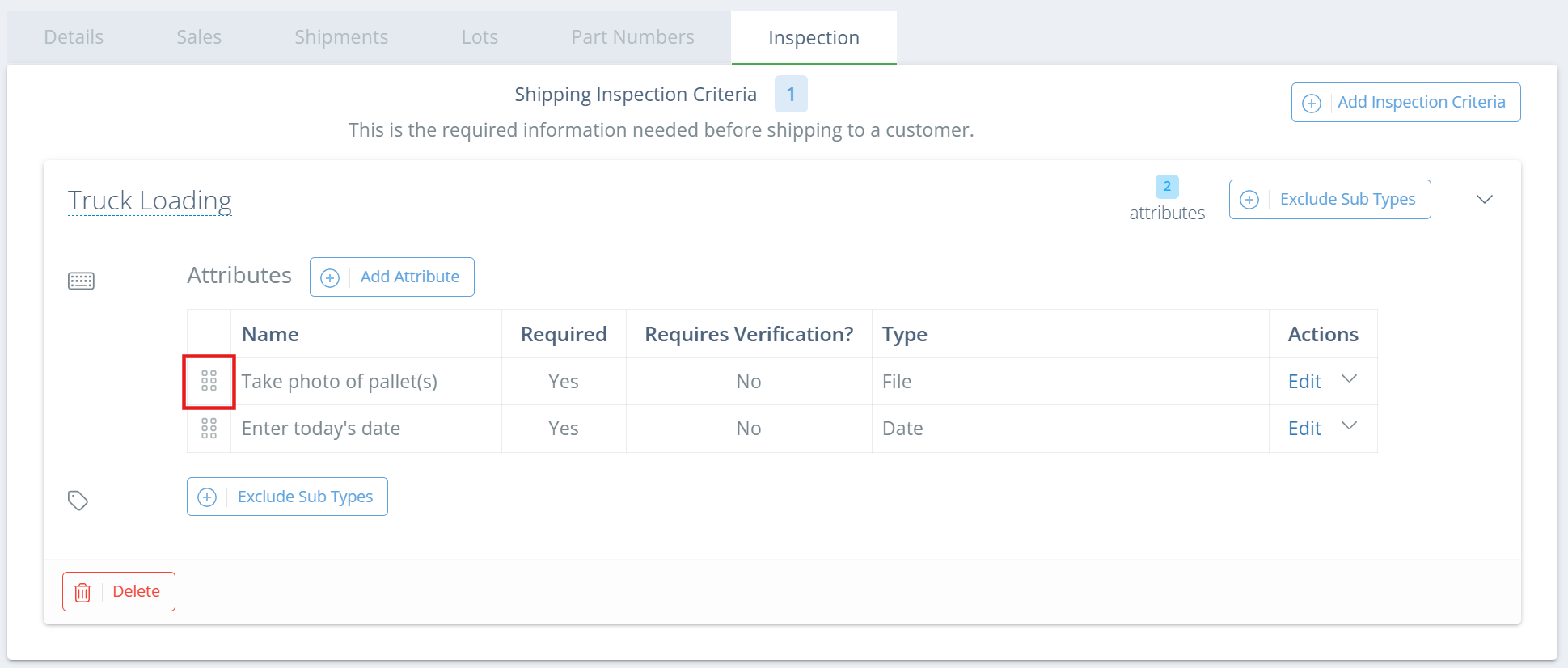The image size is (1568, 668).
Task: Click drag handle for Take photo of pallet(s)
Action: [x=209, y=381]
